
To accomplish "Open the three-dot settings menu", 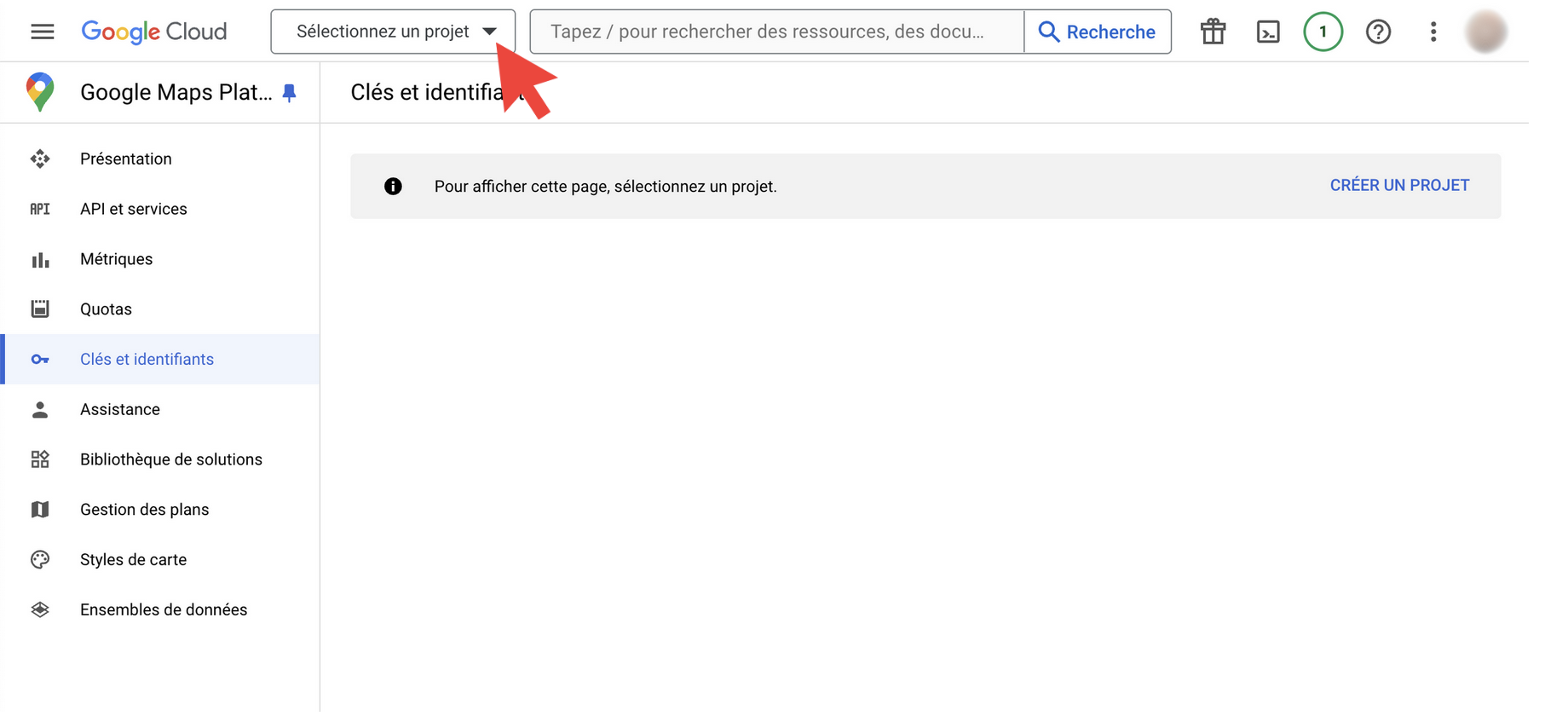I will (1433, 32).
